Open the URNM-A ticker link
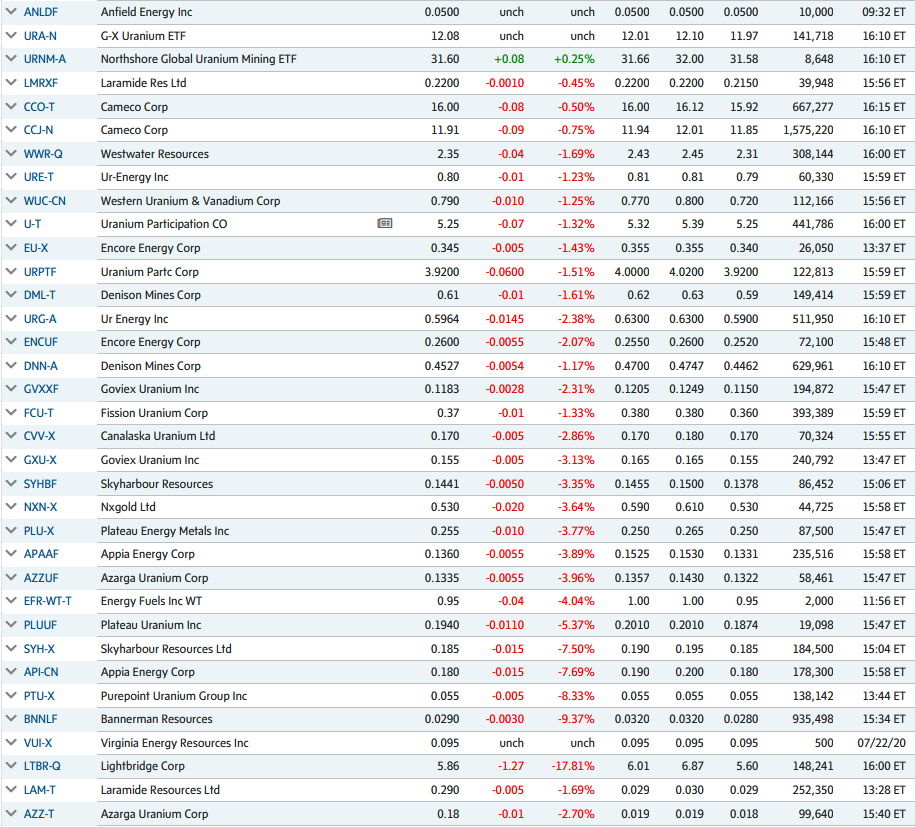 pos(45,59)
